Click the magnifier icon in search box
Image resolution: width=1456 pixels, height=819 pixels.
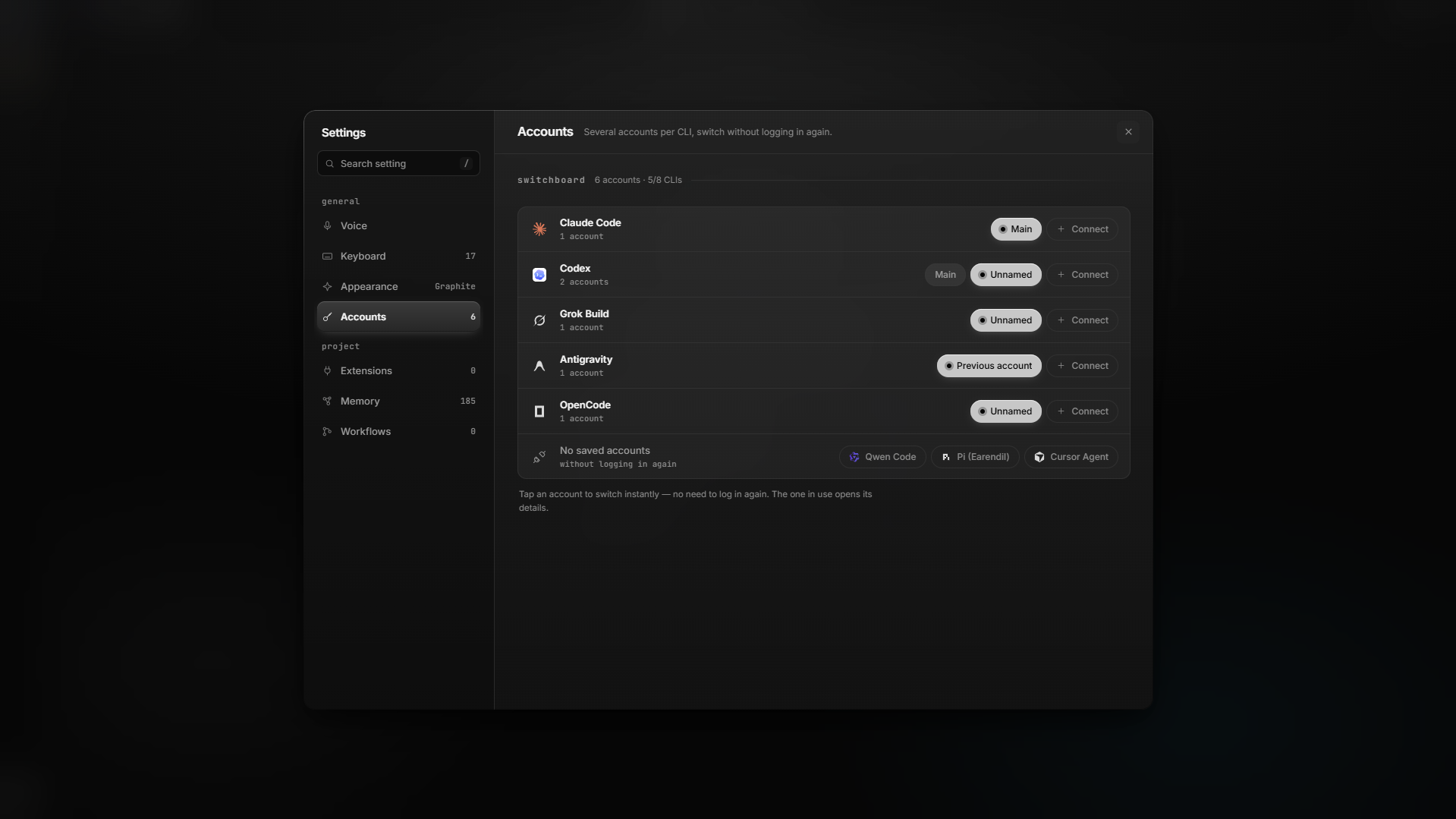point(329,164)
